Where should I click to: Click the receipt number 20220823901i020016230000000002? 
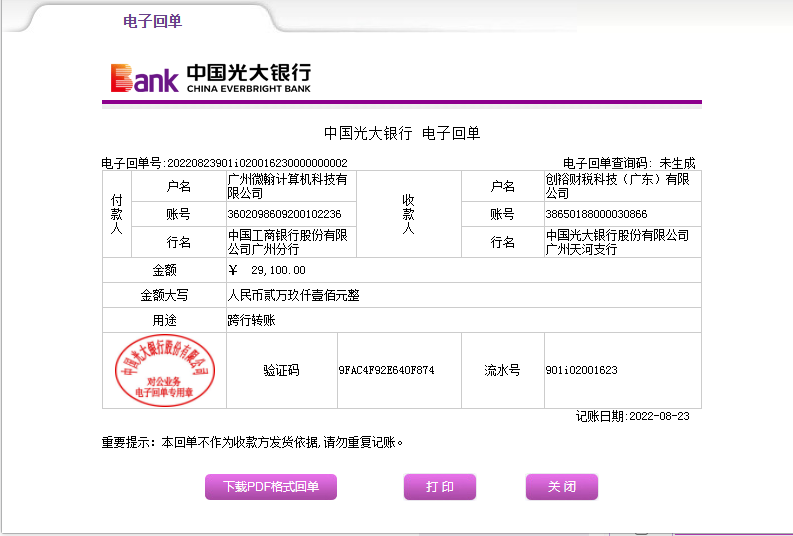coord(257,163)
